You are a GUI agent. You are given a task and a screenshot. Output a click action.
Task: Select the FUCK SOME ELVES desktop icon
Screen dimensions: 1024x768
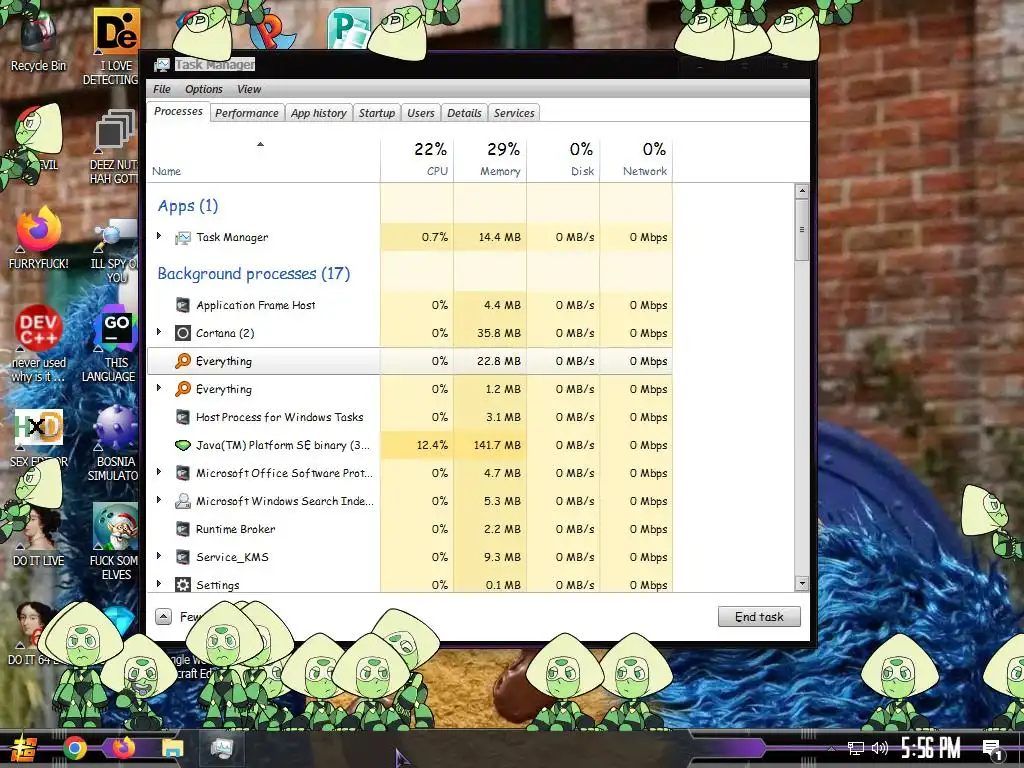115,542
